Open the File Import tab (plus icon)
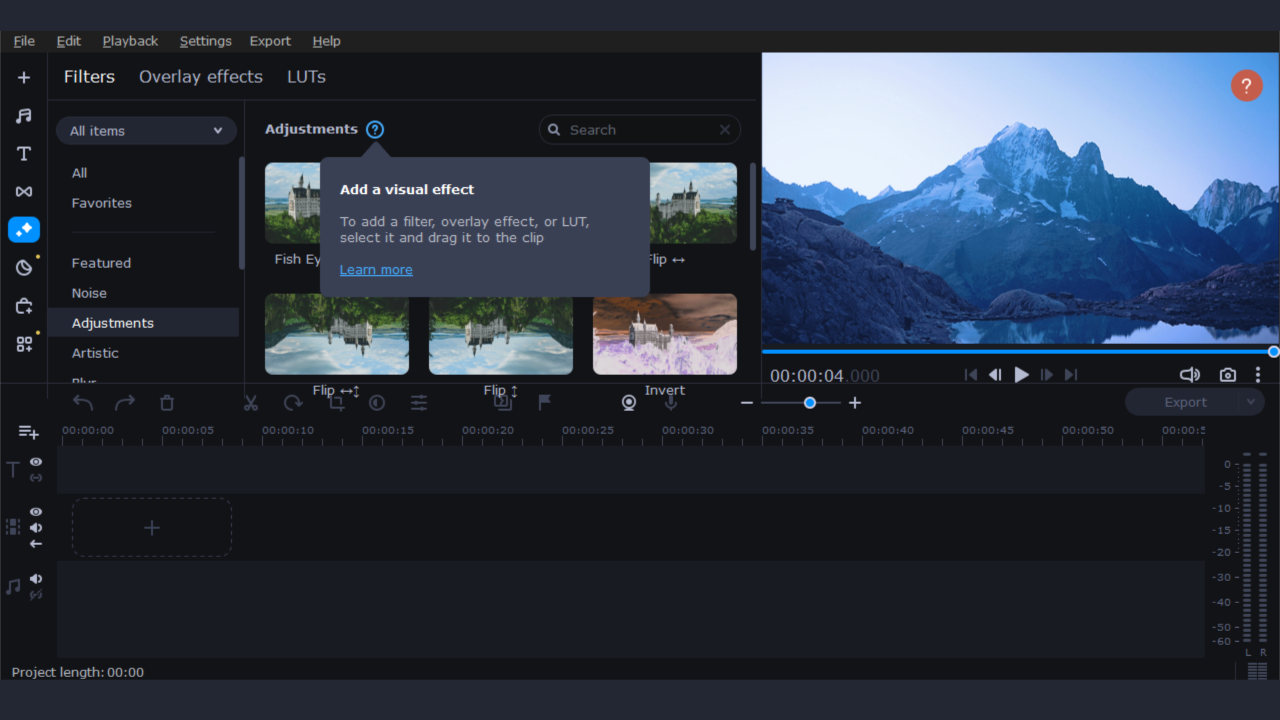Screen dimensions: 1280x720 pos(24,78)
